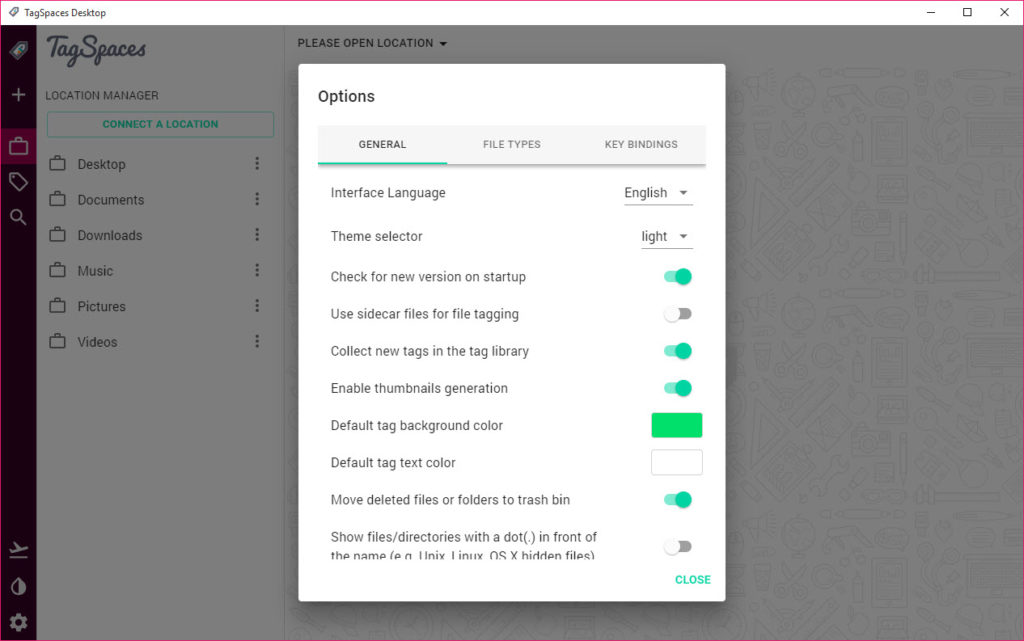Open the three-dot menu next to Desktop
This screenshot has height=641, width=1024.
tap(258, 163)
